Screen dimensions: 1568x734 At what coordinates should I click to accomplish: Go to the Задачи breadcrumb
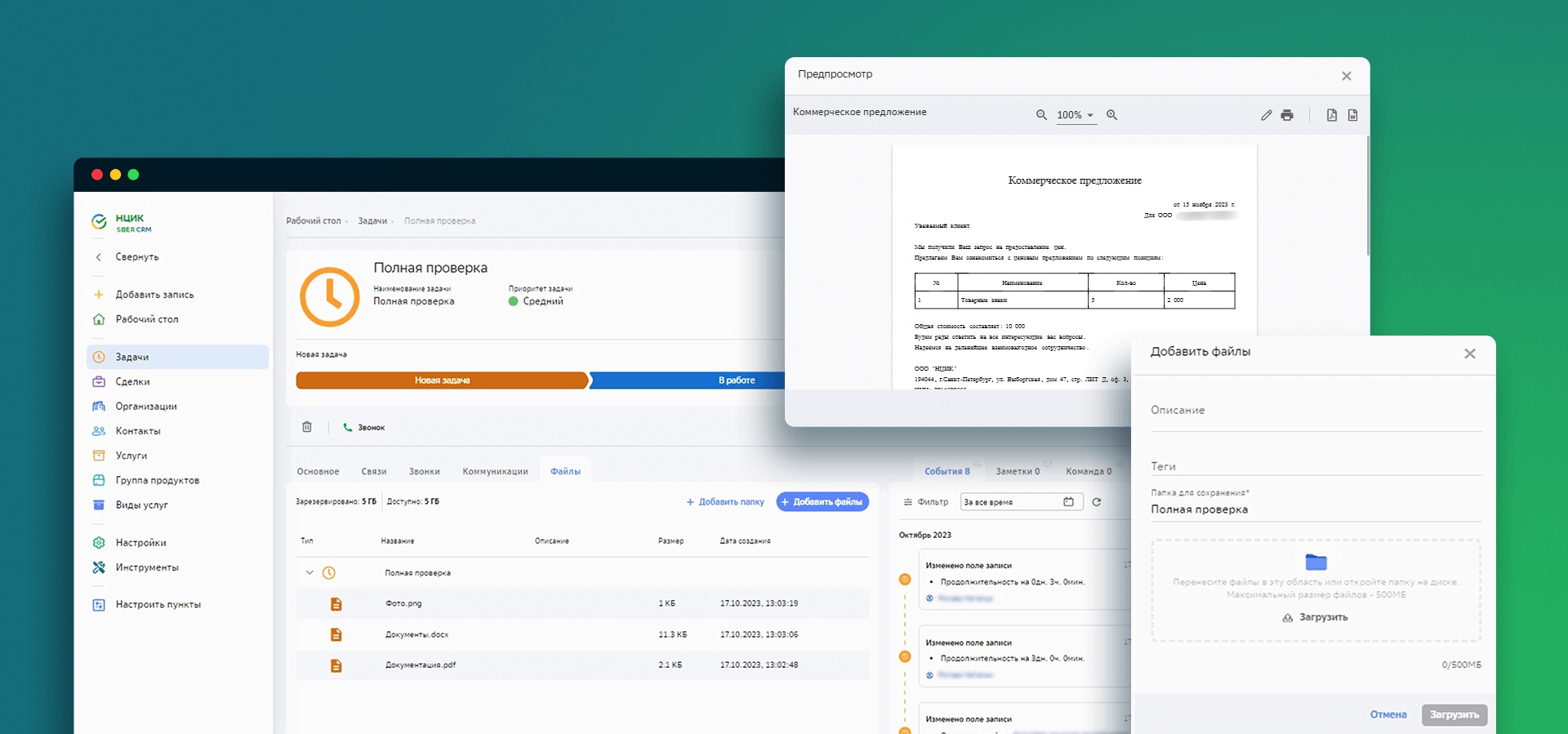(372, 221)
